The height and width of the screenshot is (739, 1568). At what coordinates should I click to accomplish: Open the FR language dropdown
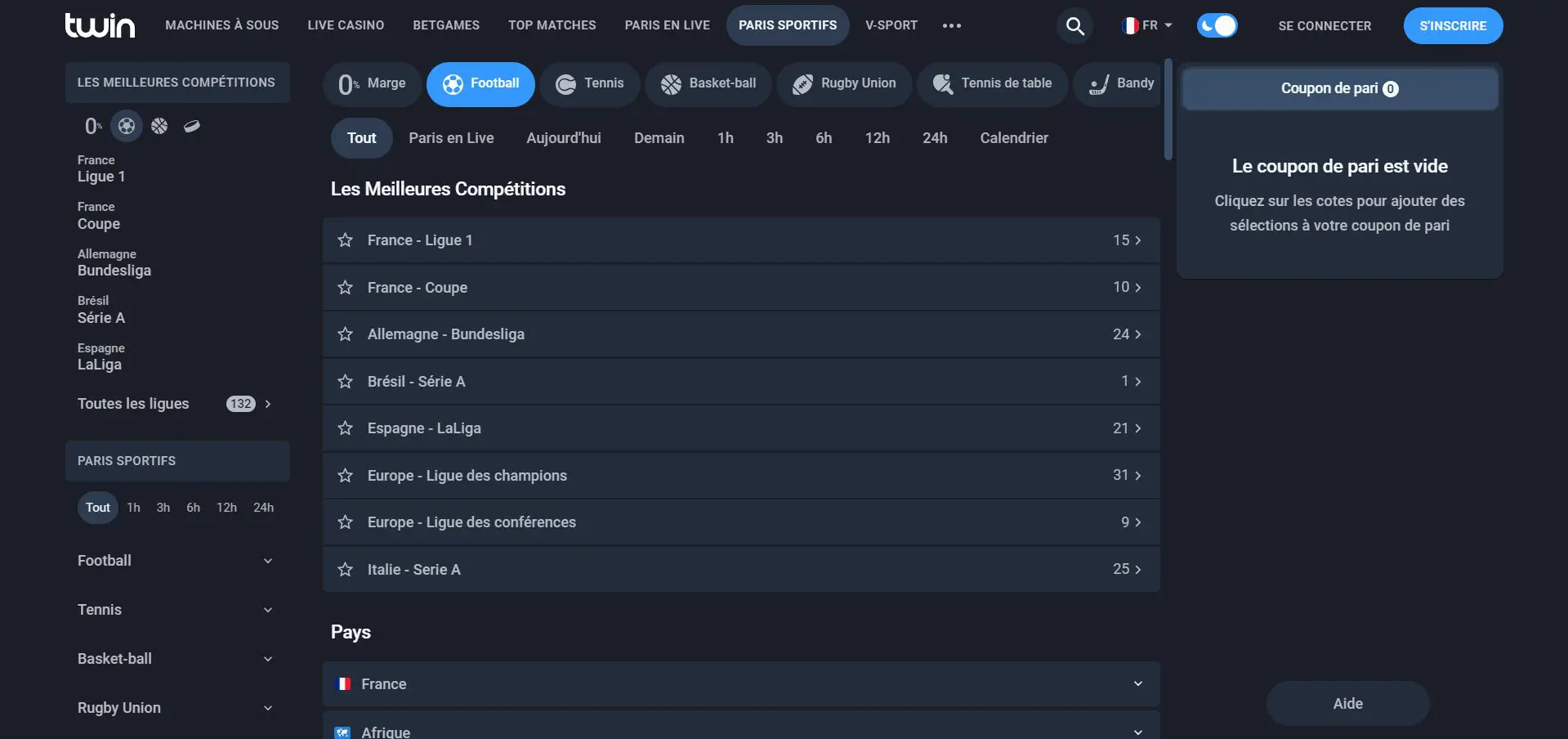1147,25
